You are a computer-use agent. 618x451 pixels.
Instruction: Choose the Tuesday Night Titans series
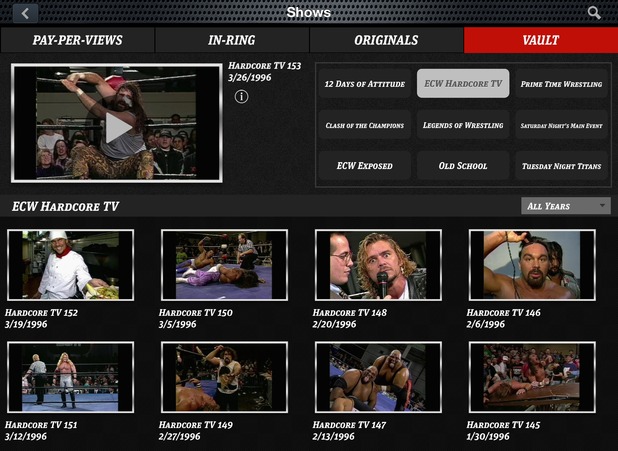coord(561,166)
